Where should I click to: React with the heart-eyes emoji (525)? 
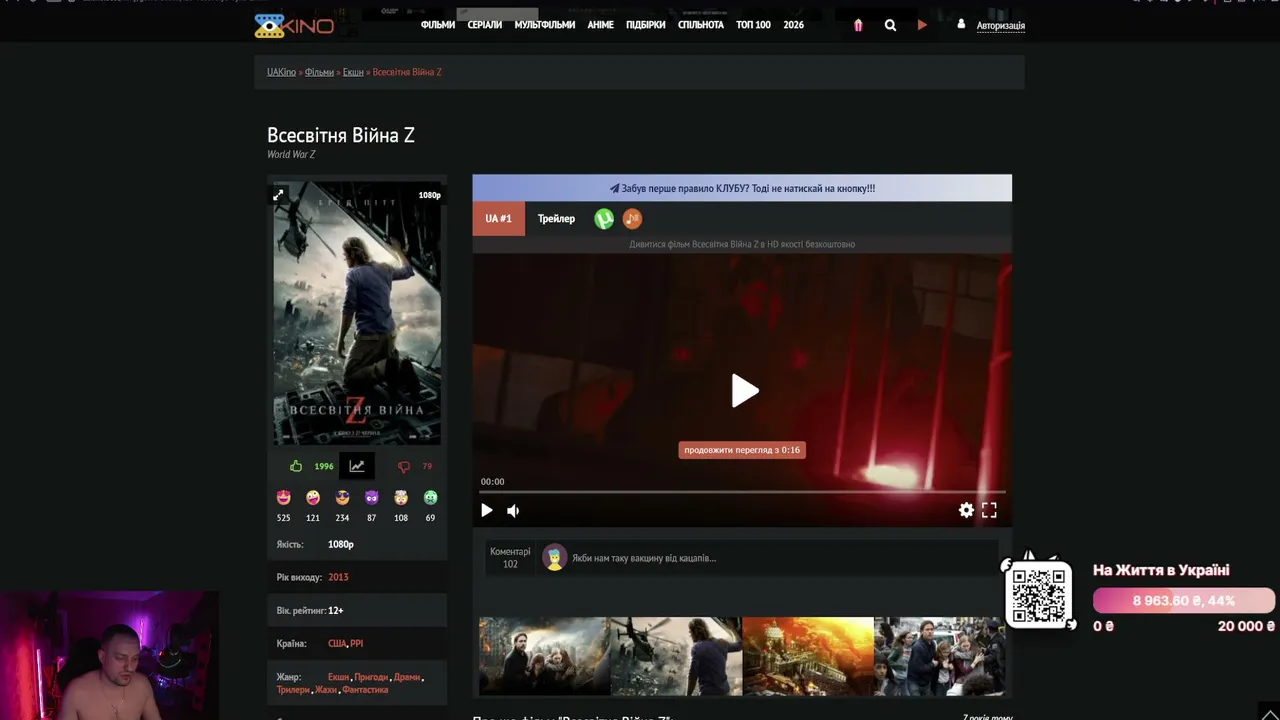[284, 497]
